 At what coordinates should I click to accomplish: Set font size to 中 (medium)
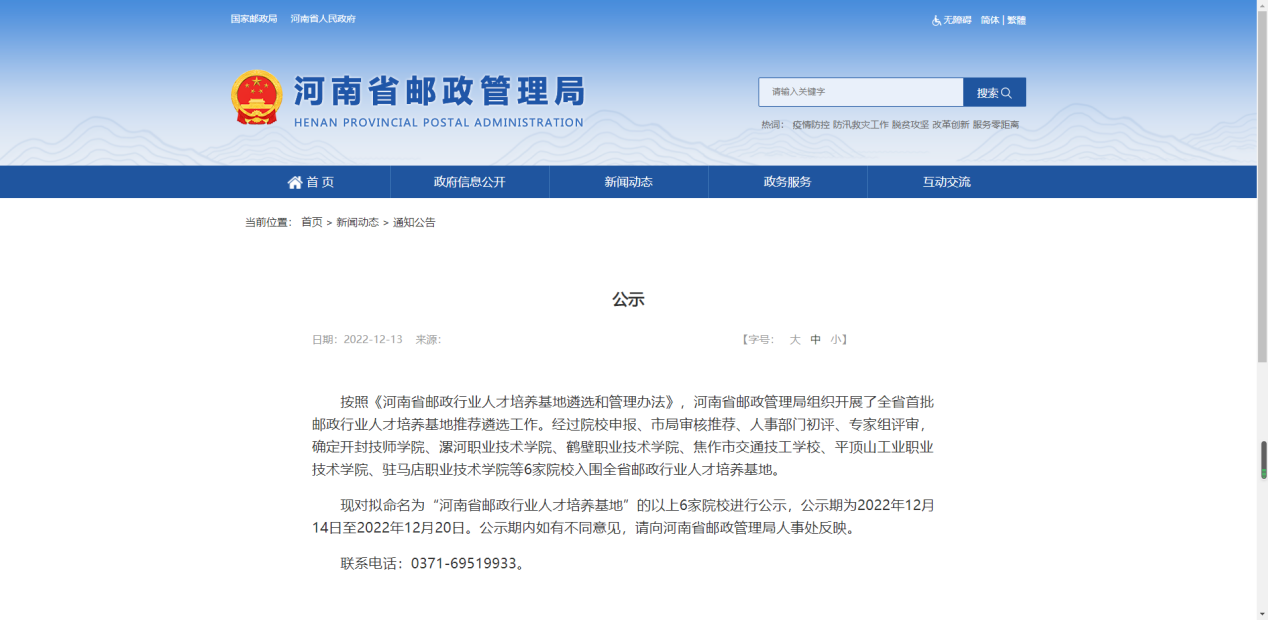pyautogui.click(x=816, y=340)
